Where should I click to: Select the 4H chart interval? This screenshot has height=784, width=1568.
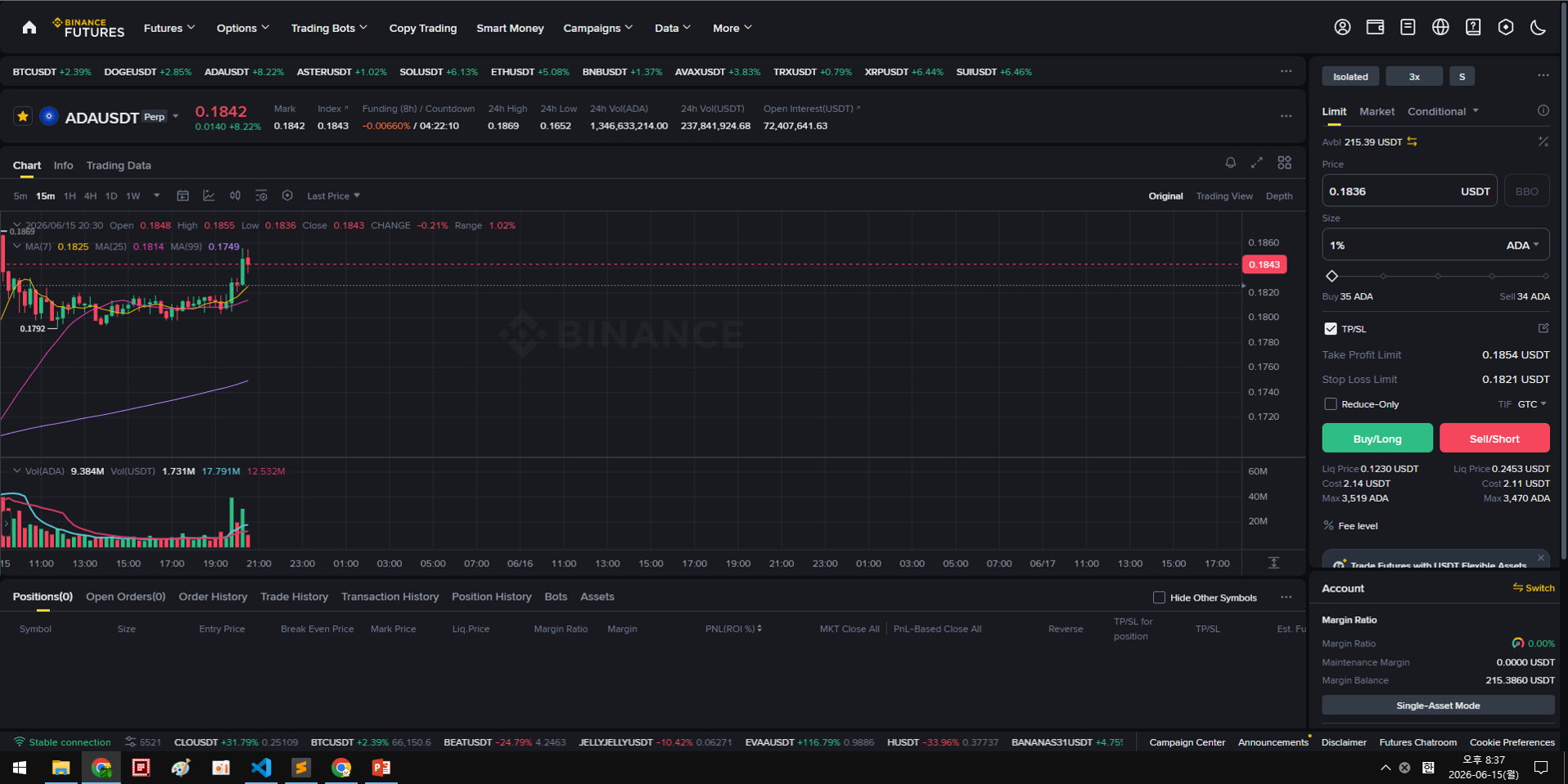(90, 196)
